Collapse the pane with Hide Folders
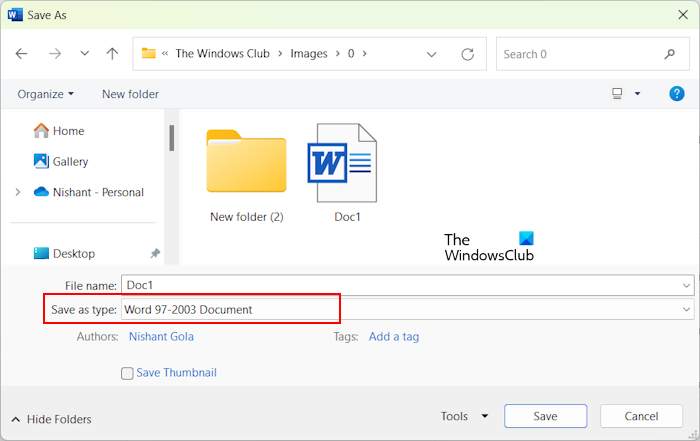 click(x=51, y=419)
